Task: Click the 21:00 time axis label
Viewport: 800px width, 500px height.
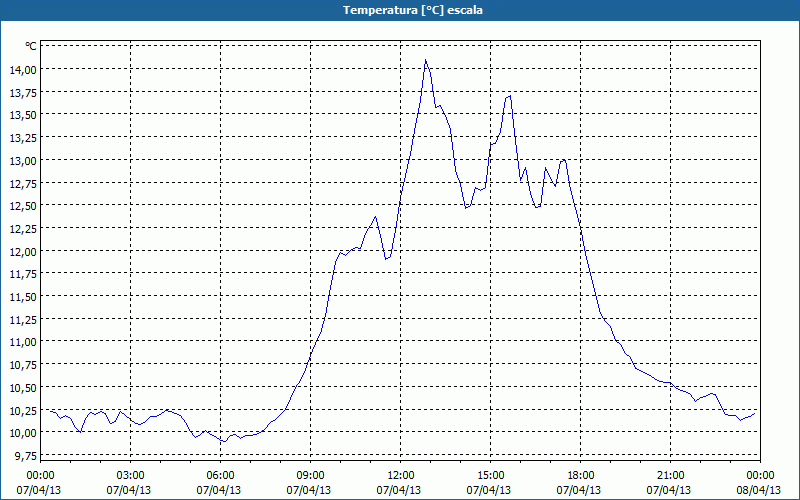Action: [x=670, y=476]
